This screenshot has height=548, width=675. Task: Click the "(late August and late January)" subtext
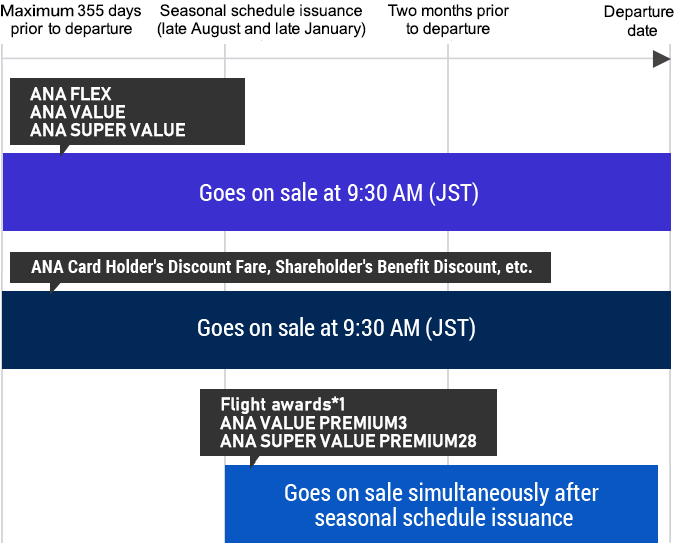(x=261, y=29)
